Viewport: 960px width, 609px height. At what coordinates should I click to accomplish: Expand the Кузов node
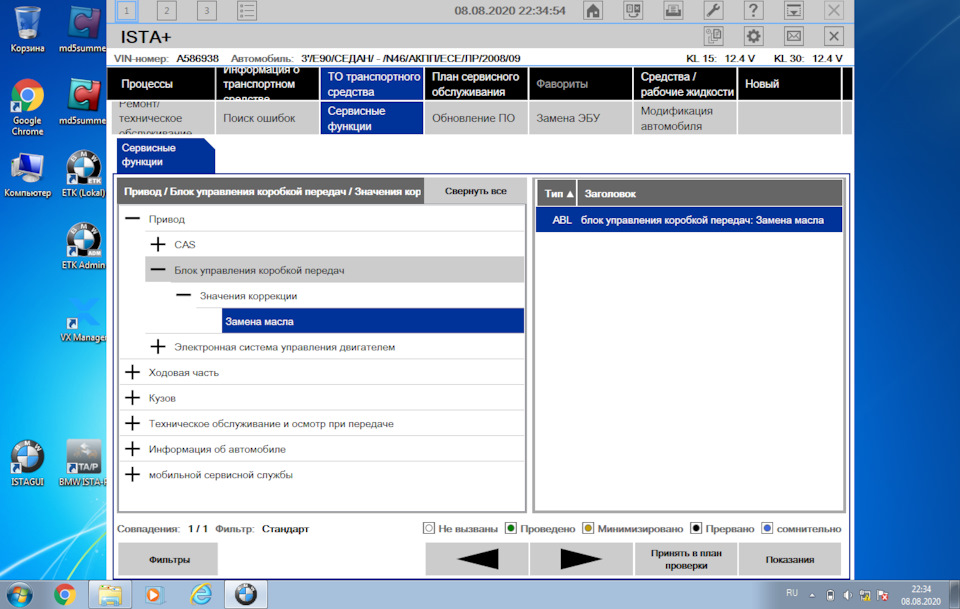132,398
